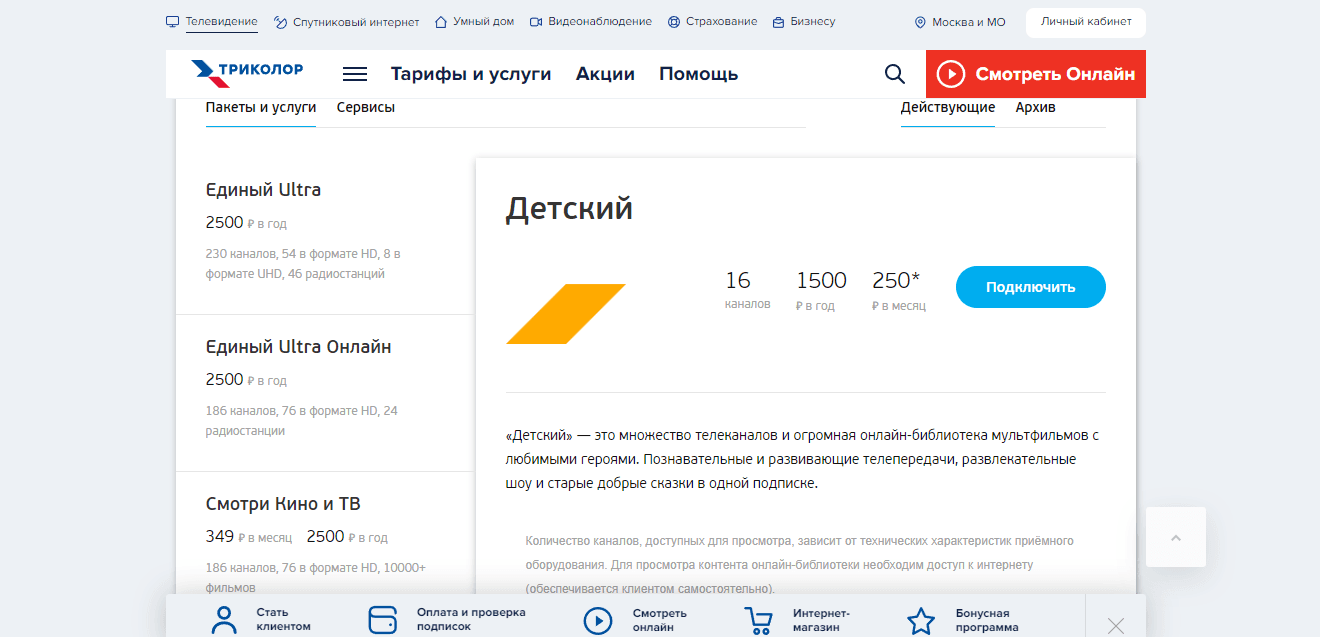Open the Спутниковый интернет link
Viewport: 1320px width, 637px height.
(x=346, y=22)
